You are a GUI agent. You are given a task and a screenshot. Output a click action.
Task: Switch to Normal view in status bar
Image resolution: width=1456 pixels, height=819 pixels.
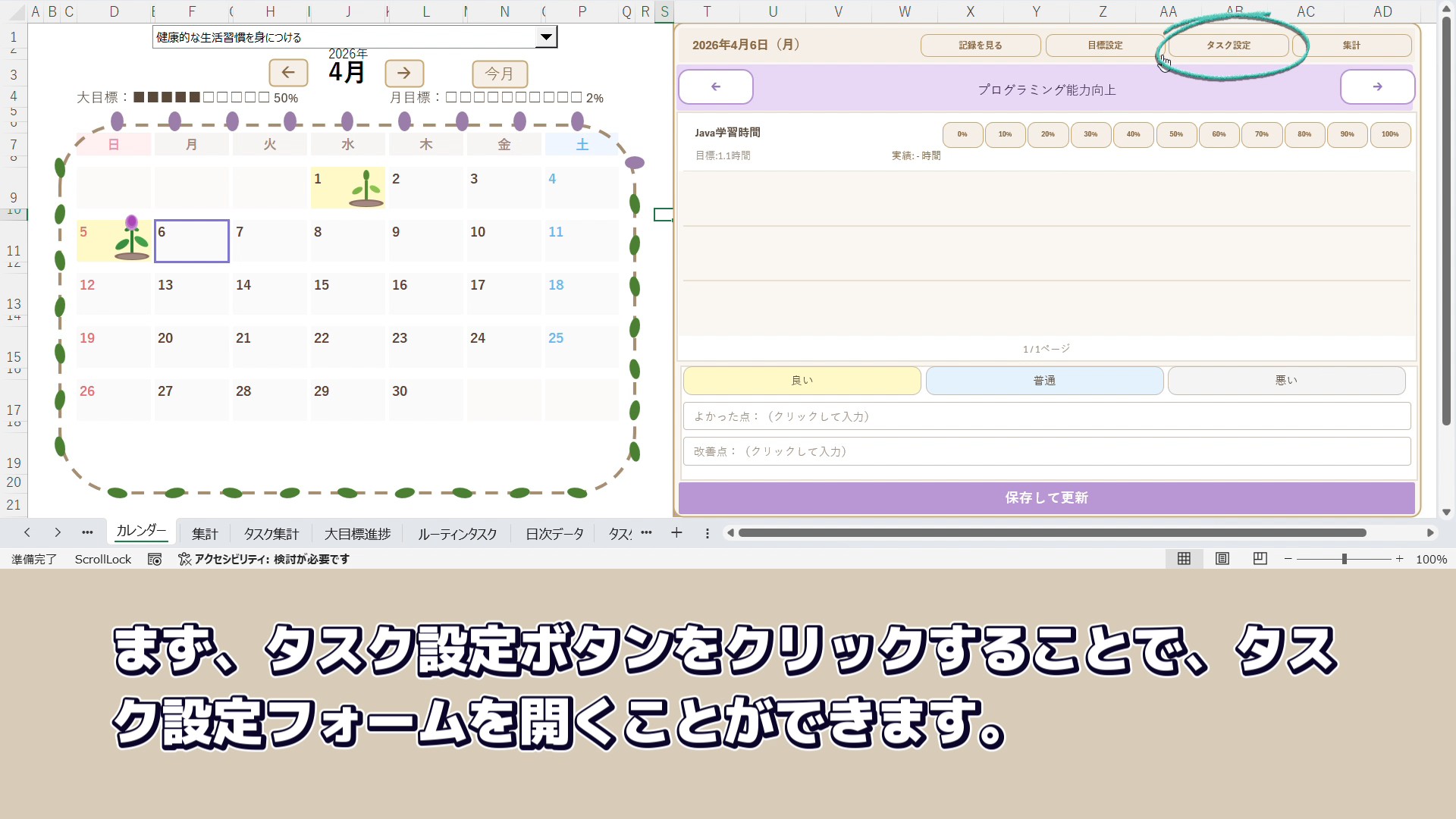pos(1184,559)
